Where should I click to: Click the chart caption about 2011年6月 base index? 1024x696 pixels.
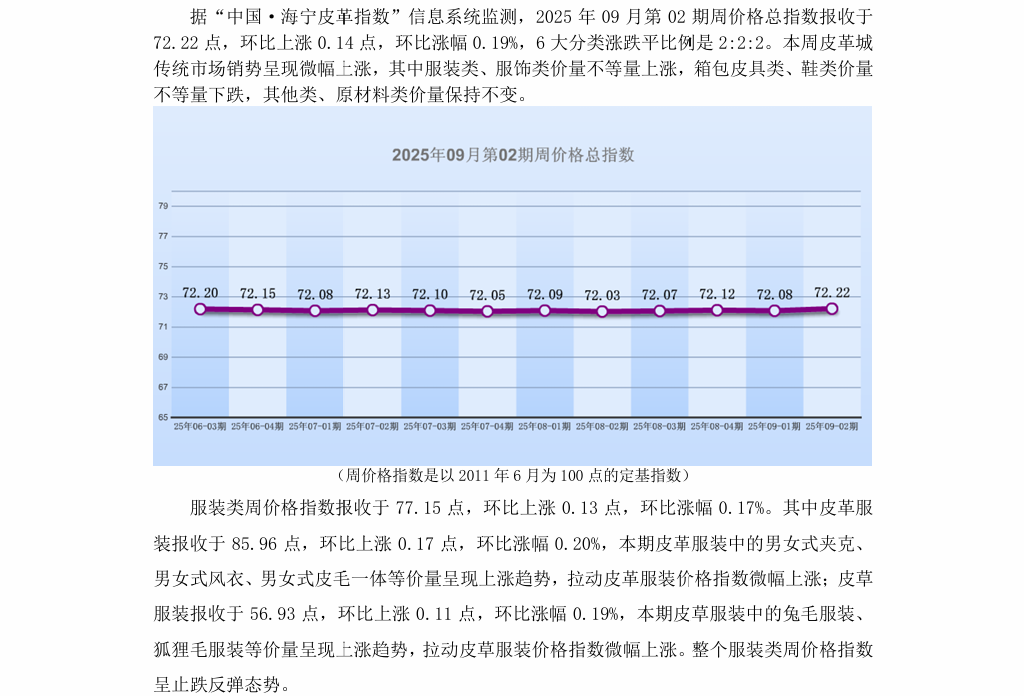point(512,475)
